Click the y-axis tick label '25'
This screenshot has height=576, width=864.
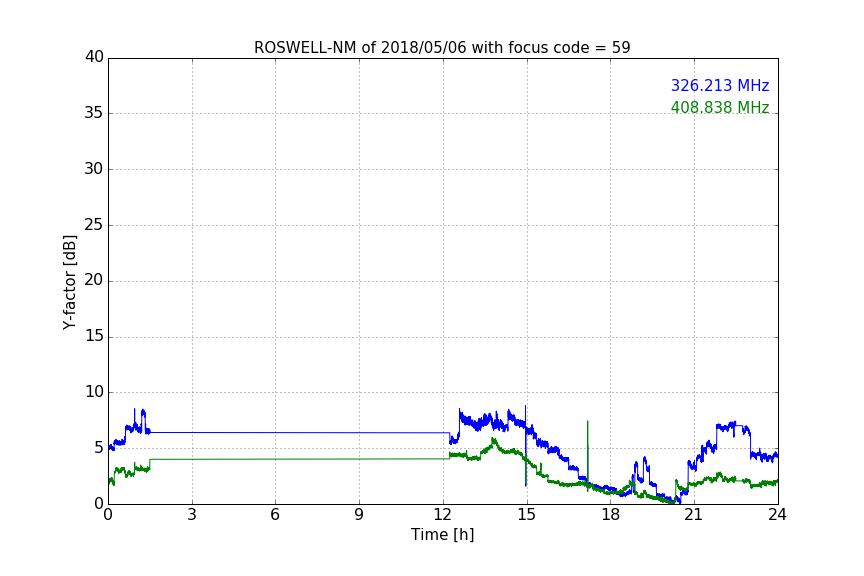94,224
